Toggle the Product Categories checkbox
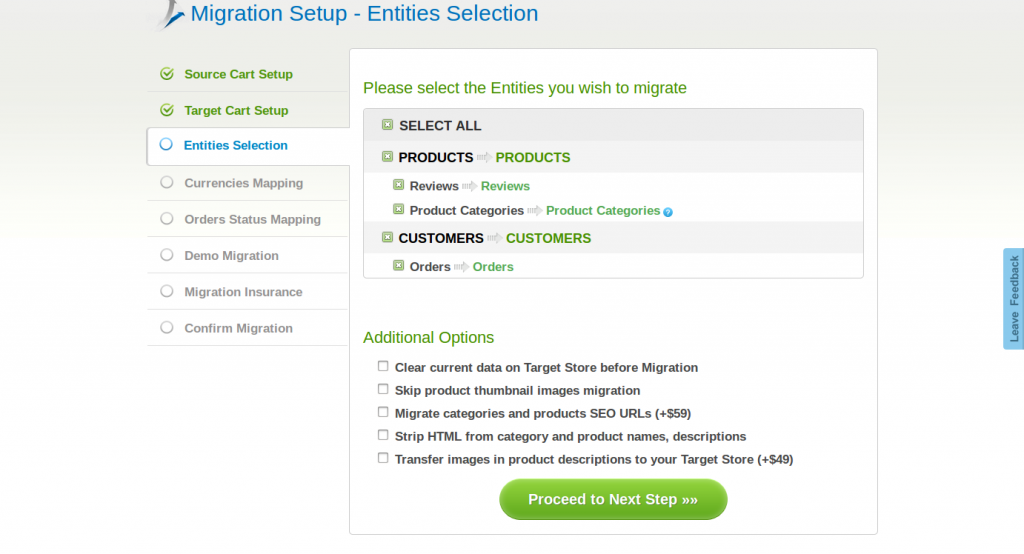 click(x=398, y=210)
